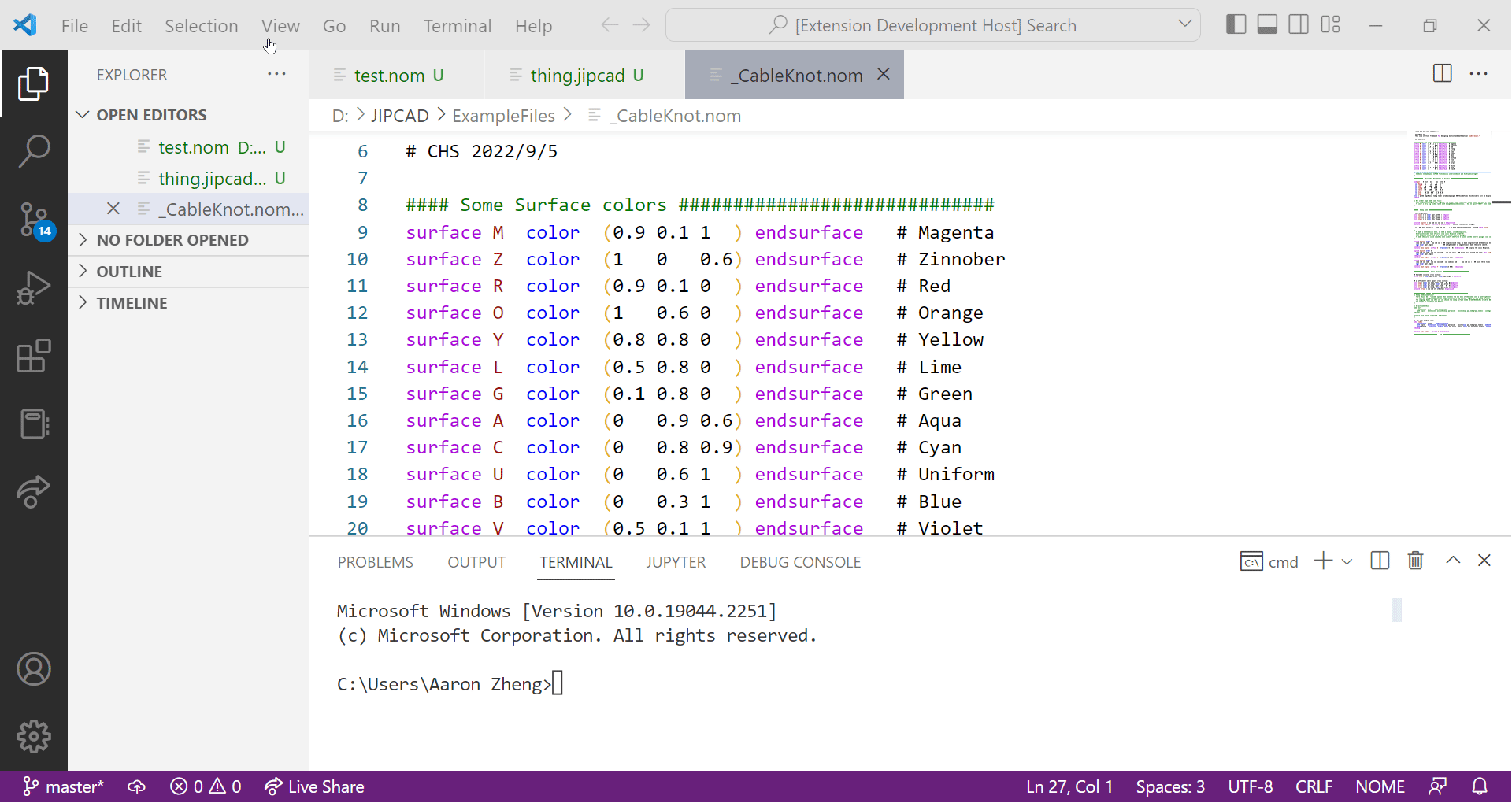Open the Run menu
This screenshot has width=1512, height=803.
click(384, 26)
